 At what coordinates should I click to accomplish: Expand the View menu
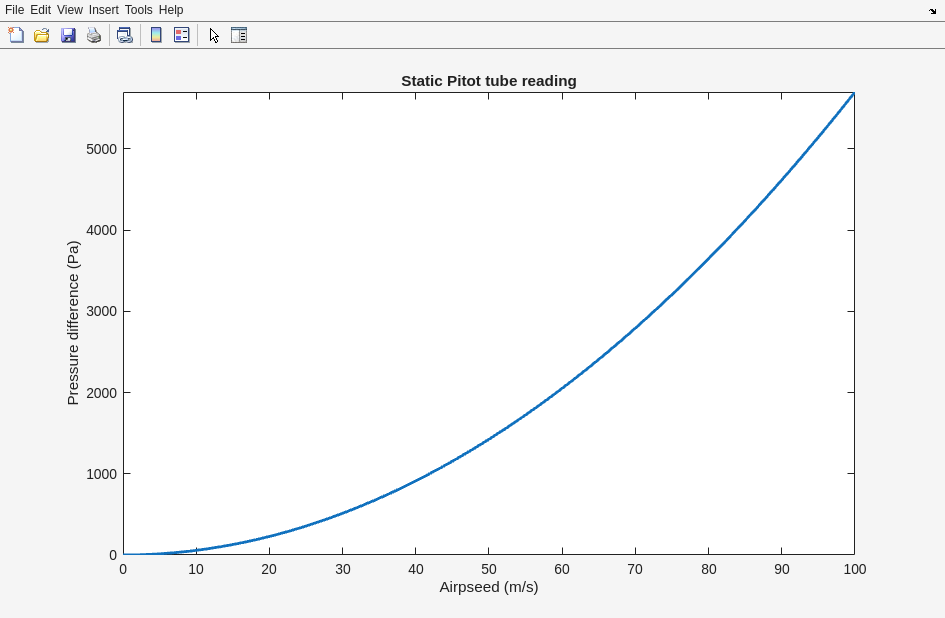pyautogui.click(x=70, y=10)
